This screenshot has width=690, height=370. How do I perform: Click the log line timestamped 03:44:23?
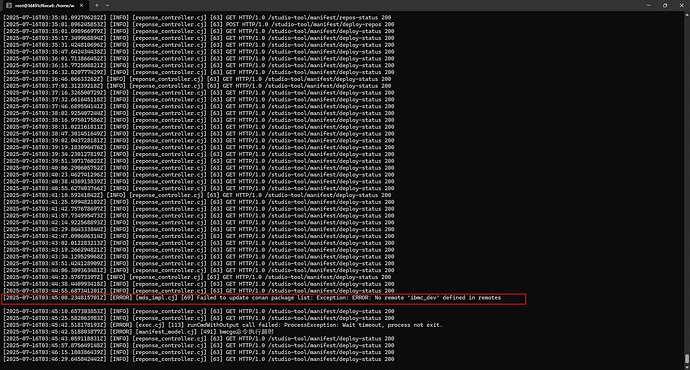(x=197, y=277)
